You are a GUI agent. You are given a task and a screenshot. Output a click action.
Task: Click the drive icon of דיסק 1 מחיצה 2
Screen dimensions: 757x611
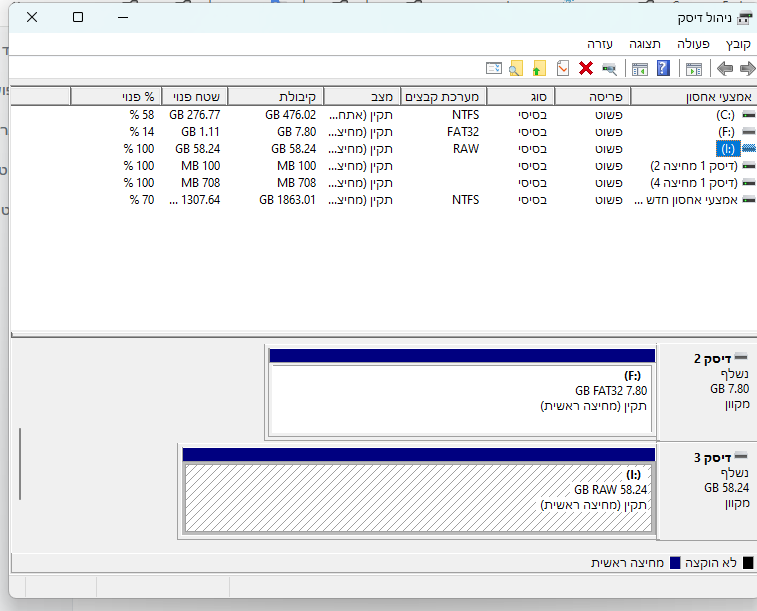click(749, 166)
